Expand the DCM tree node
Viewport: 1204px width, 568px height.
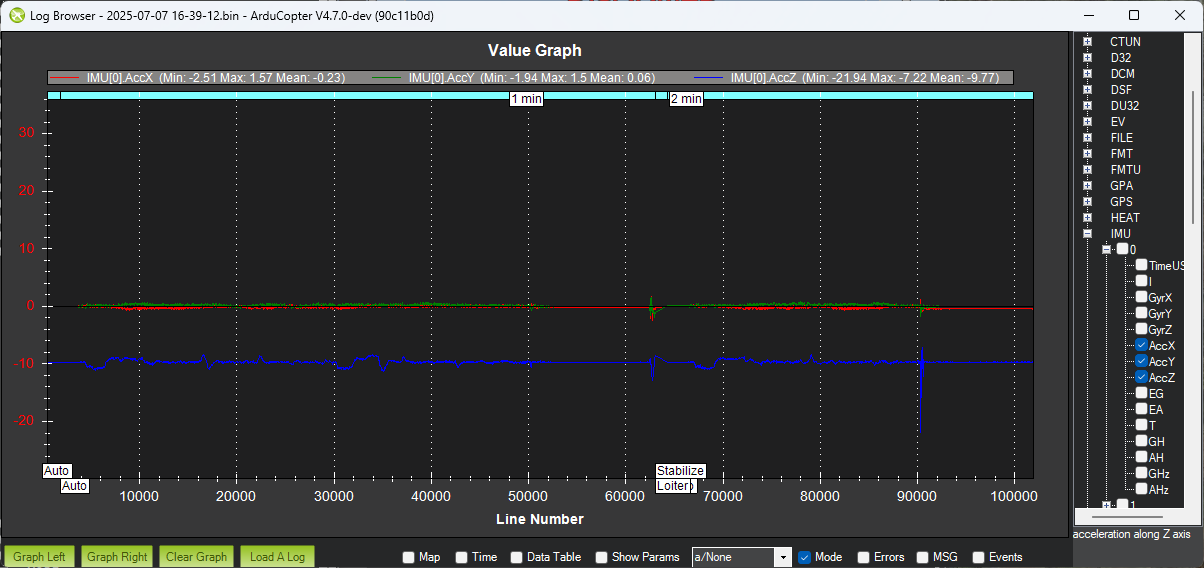pyautogui.click(x=1087, y=74)
